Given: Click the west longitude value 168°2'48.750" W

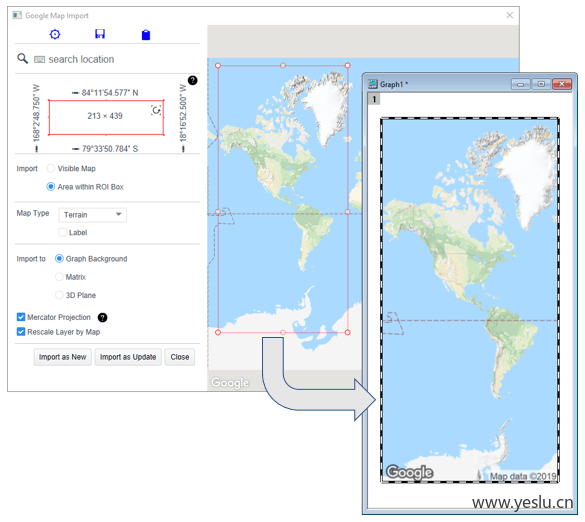Looking at the screenshot, I should coord(36,113).
